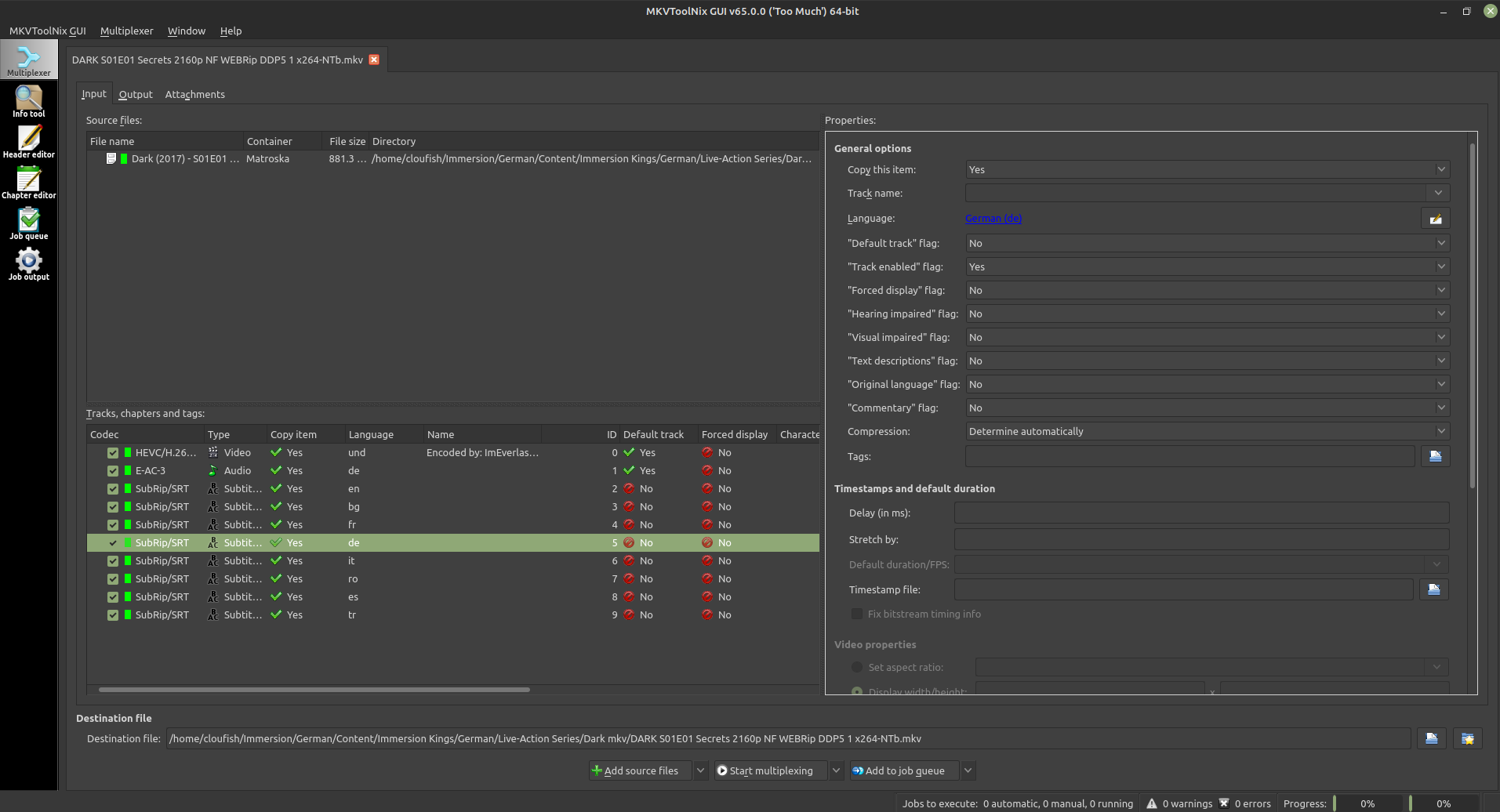Enable Fix bitstream timing info
The image size is (1500, 812).
(857, 614)
